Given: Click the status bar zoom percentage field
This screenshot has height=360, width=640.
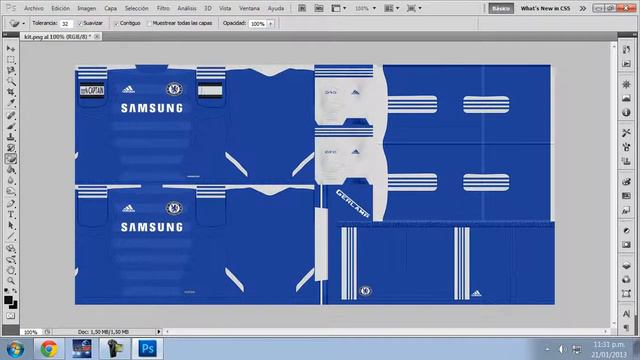Looking at the screenshot, I should coord(31,332).
